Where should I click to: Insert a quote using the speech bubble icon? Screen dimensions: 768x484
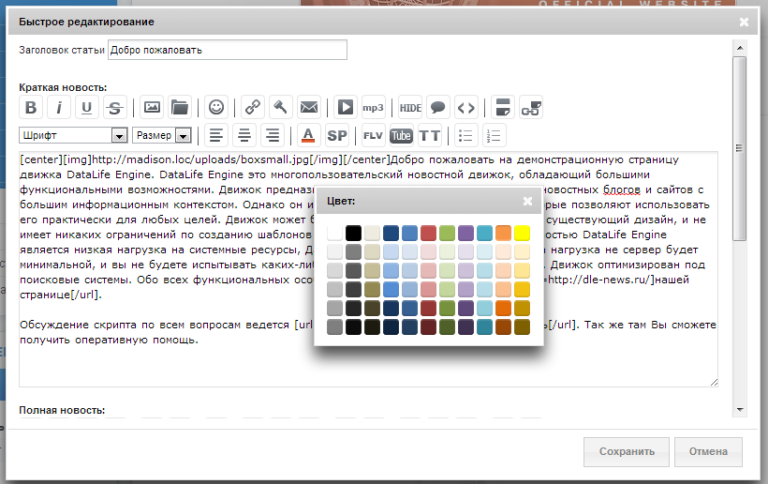pyautogui.click(x=438, y=107)
